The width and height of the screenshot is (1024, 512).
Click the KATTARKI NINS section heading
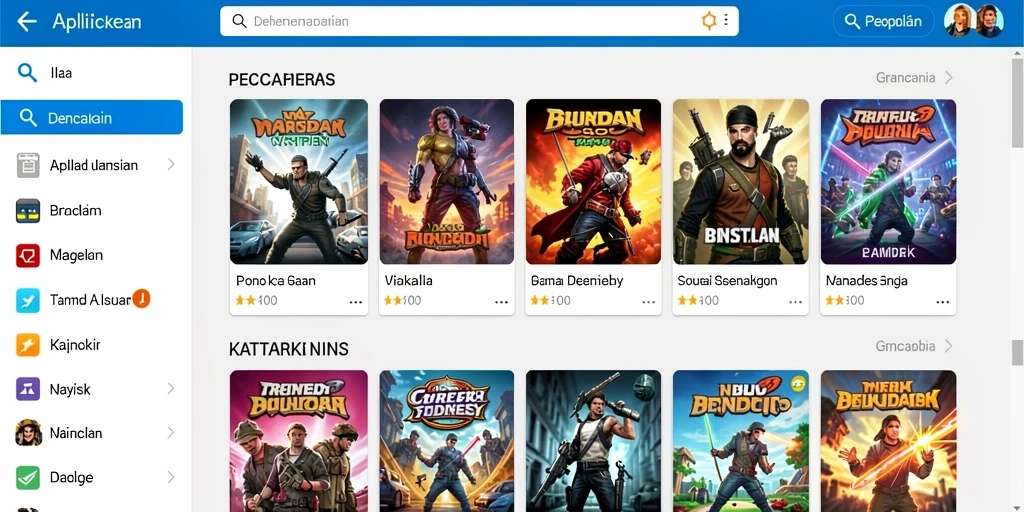[x=289, y=349]
